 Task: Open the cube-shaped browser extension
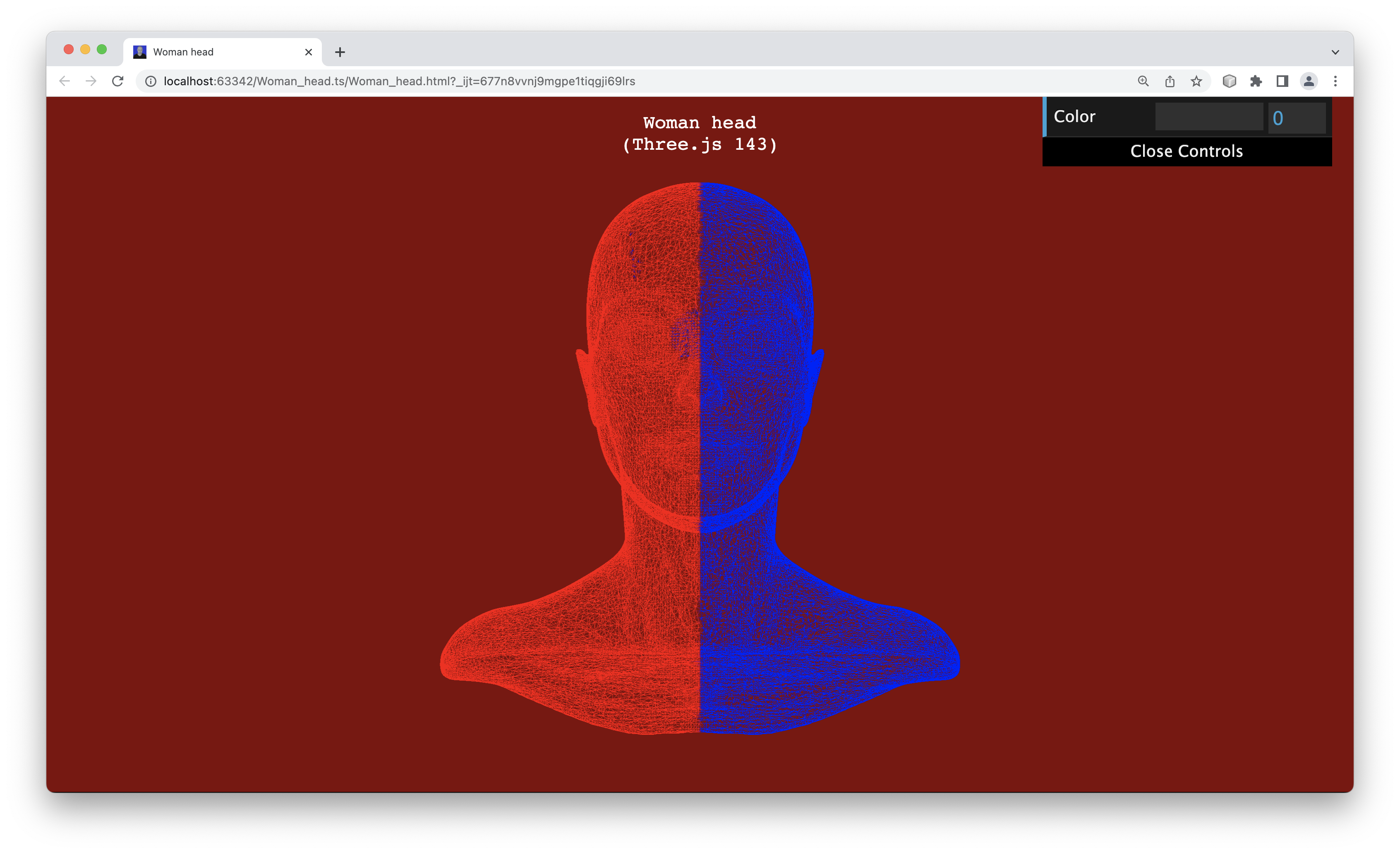pyautogui.click(x=1230, y=81)
